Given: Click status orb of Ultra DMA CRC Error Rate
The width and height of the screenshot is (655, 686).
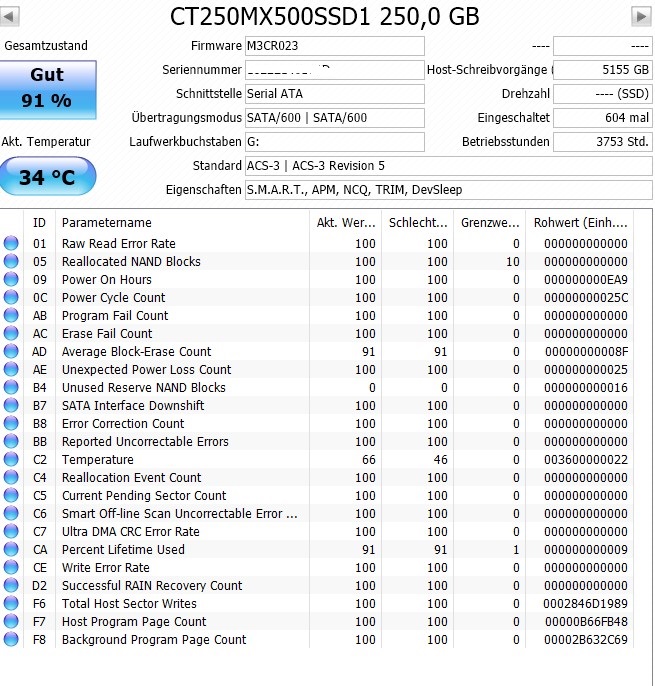Looking at the screenshot, I should click(x=11, y=531).
